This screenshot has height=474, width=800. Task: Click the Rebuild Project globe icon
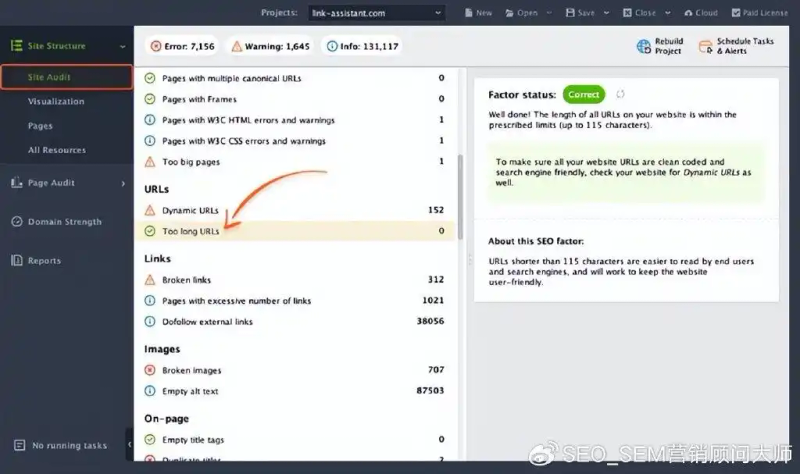[643, 46]
